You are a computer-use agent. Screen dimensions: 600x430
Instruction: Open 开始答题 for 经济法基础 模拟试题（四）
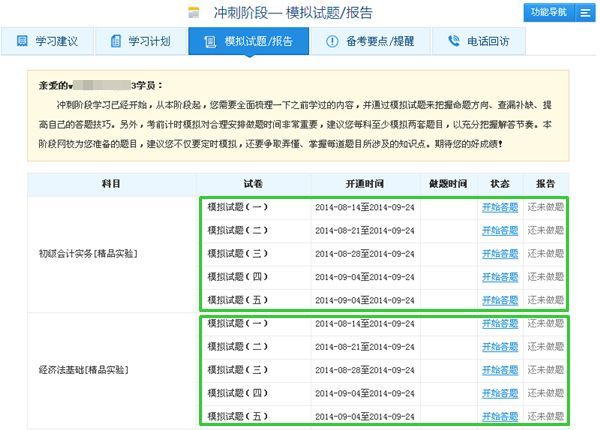click(500, 393)
